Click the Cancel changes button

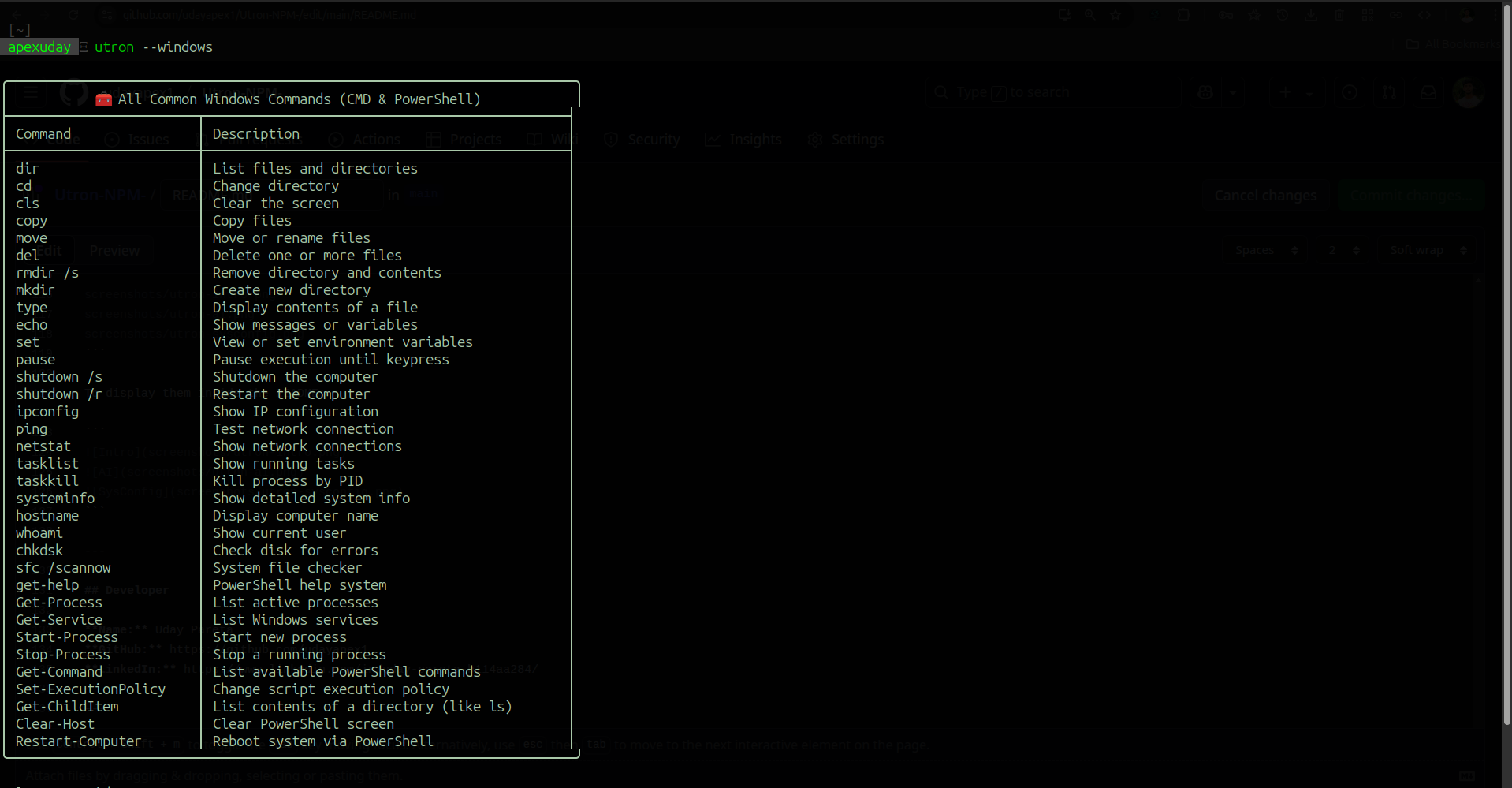pos(1265,196)
